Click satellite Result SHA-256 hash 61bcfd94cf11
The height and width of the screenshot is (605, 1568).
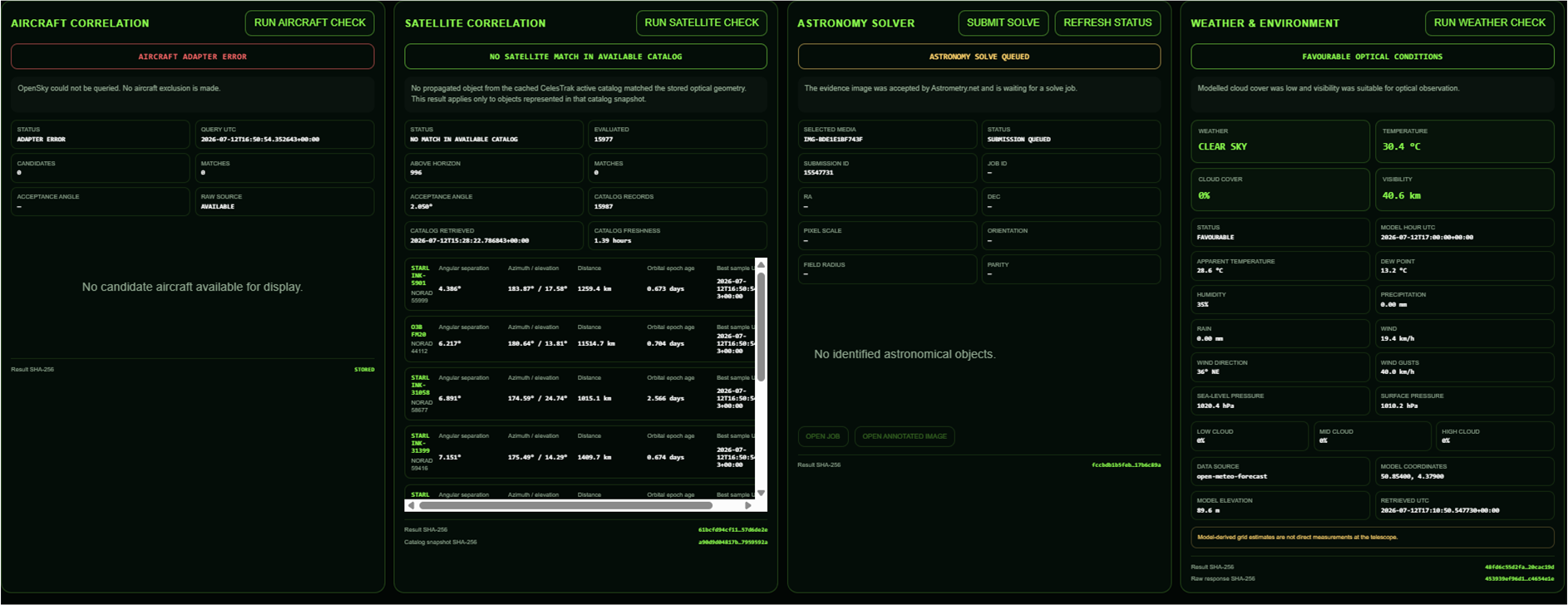point(732,529)
